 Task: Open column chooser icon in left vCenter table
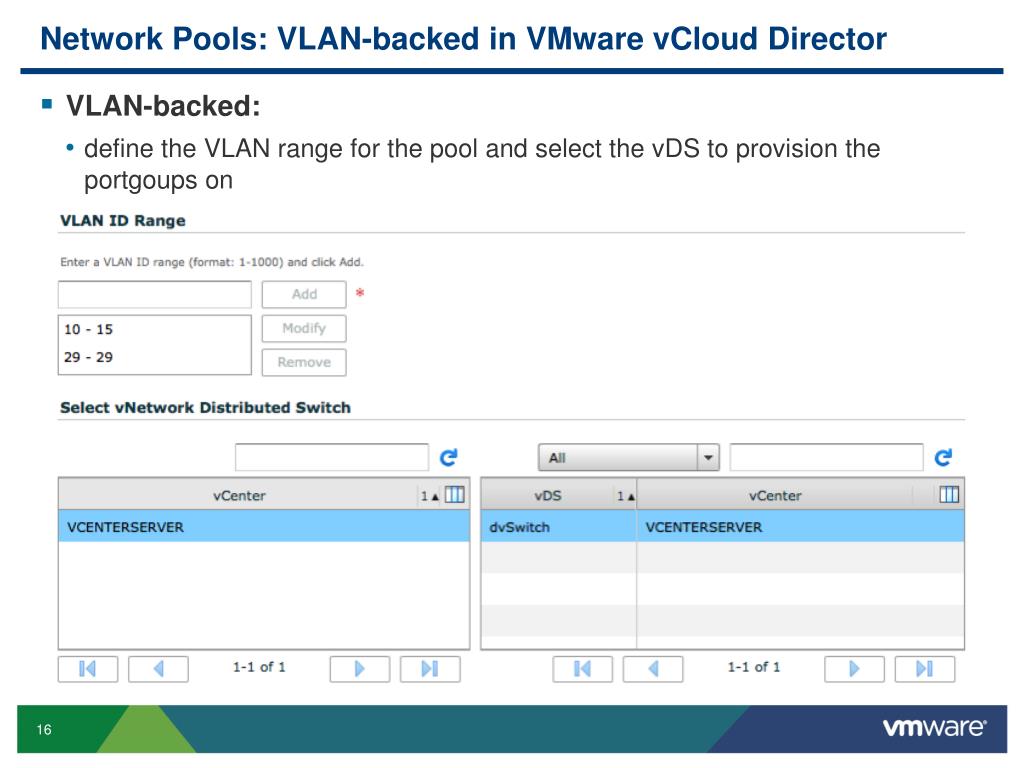point(455,495)
